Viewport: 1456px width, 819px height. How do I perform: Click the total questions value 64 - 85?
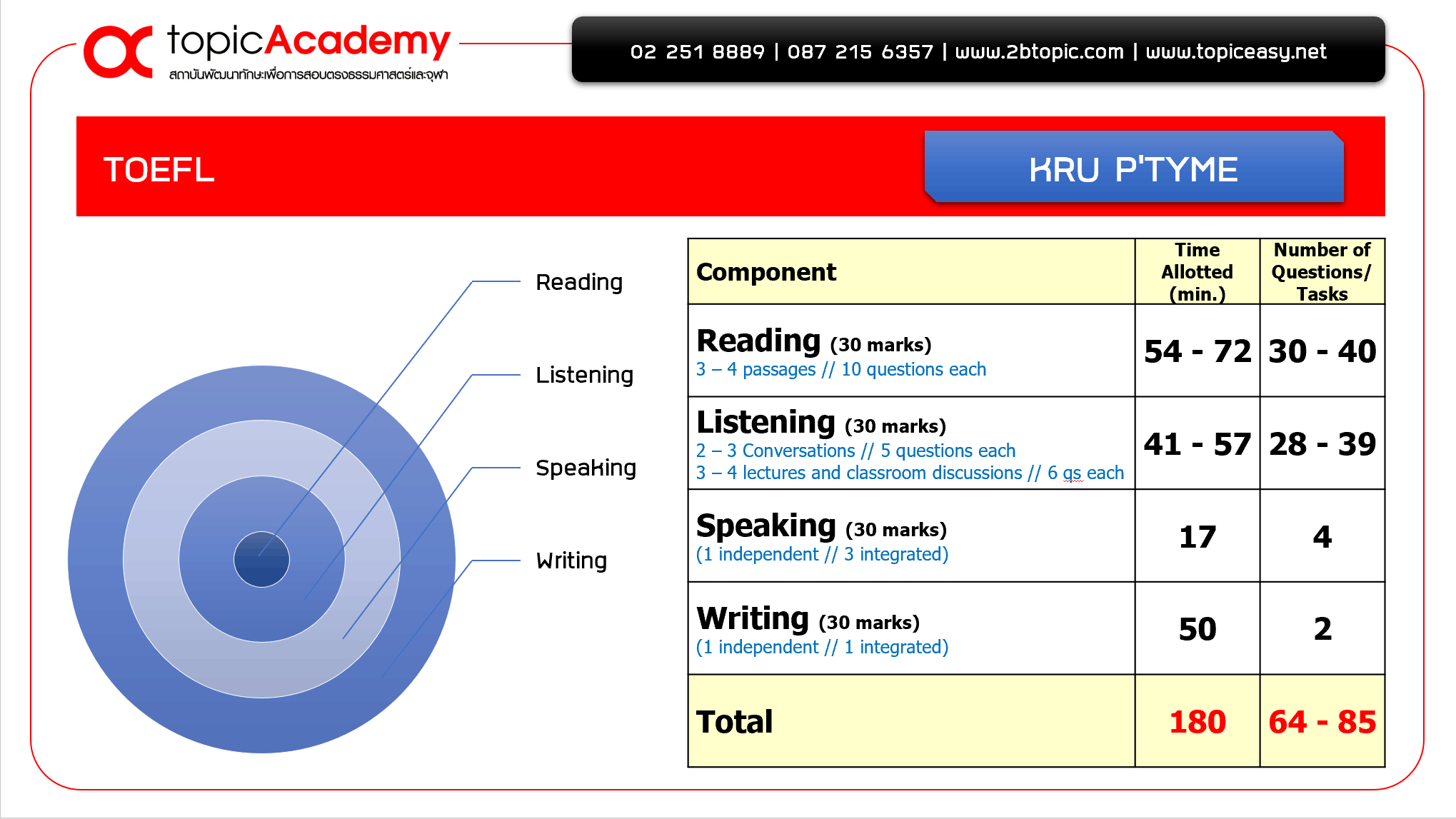point(1322,722)
